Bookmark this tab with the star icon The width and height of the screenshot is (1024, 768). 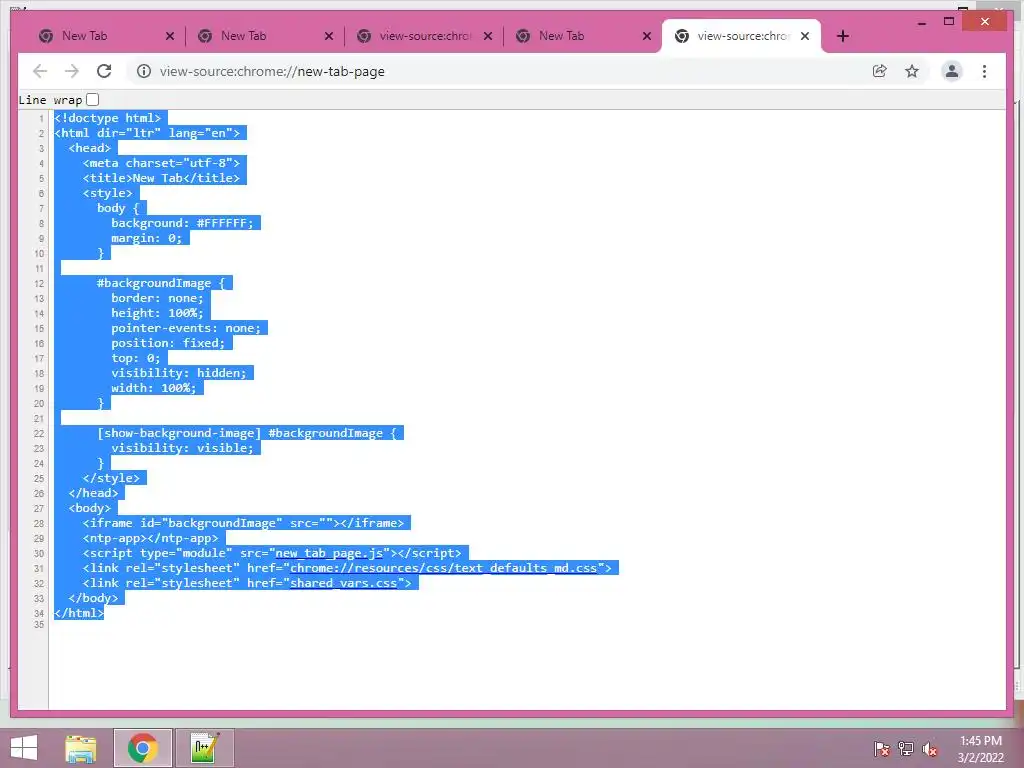[912, 71]
